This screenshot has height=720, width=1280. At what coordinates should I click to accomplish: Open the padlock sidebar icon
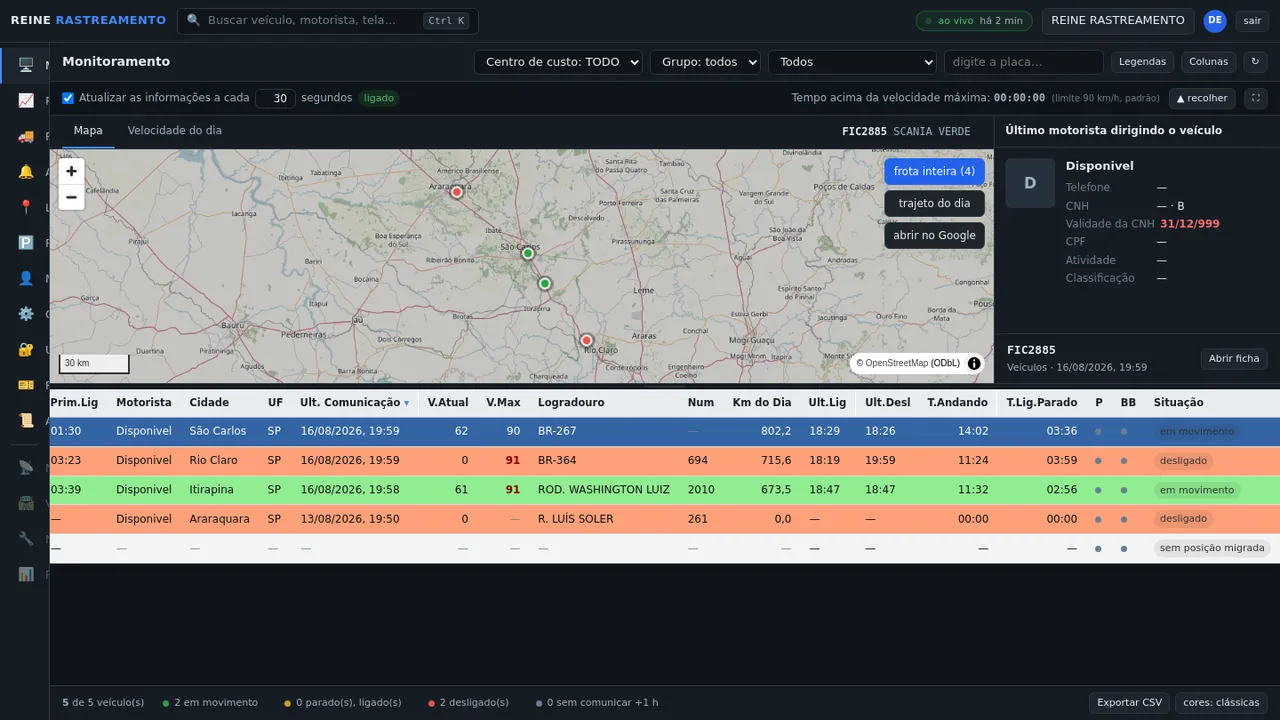pyautogui.click(x=26, y=349)
